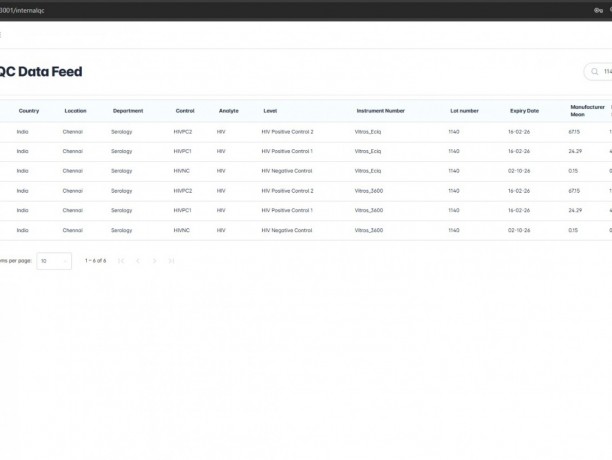Sort by Instrument Number column header
Screen dimensions: 612x460
tap(381, 111)
